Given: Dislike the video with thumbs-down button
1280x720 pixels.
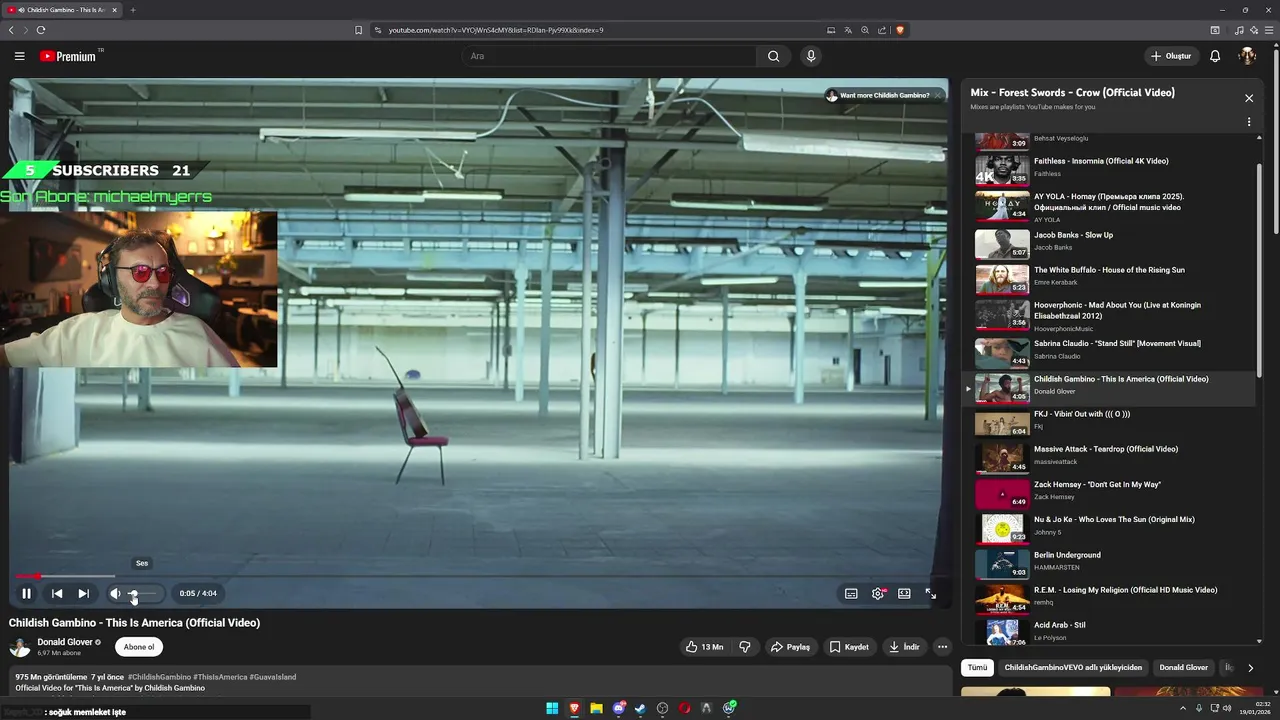Looking at the screenshot, I should click(745, 647).
